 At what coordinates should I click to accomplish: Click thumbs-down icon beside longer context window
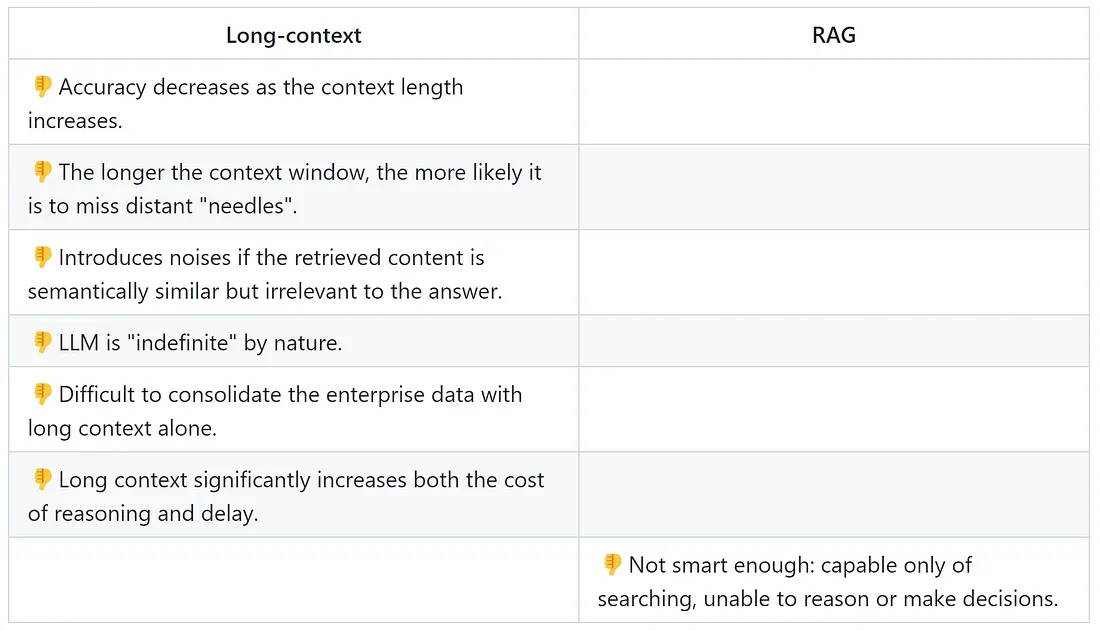(42, 171)
